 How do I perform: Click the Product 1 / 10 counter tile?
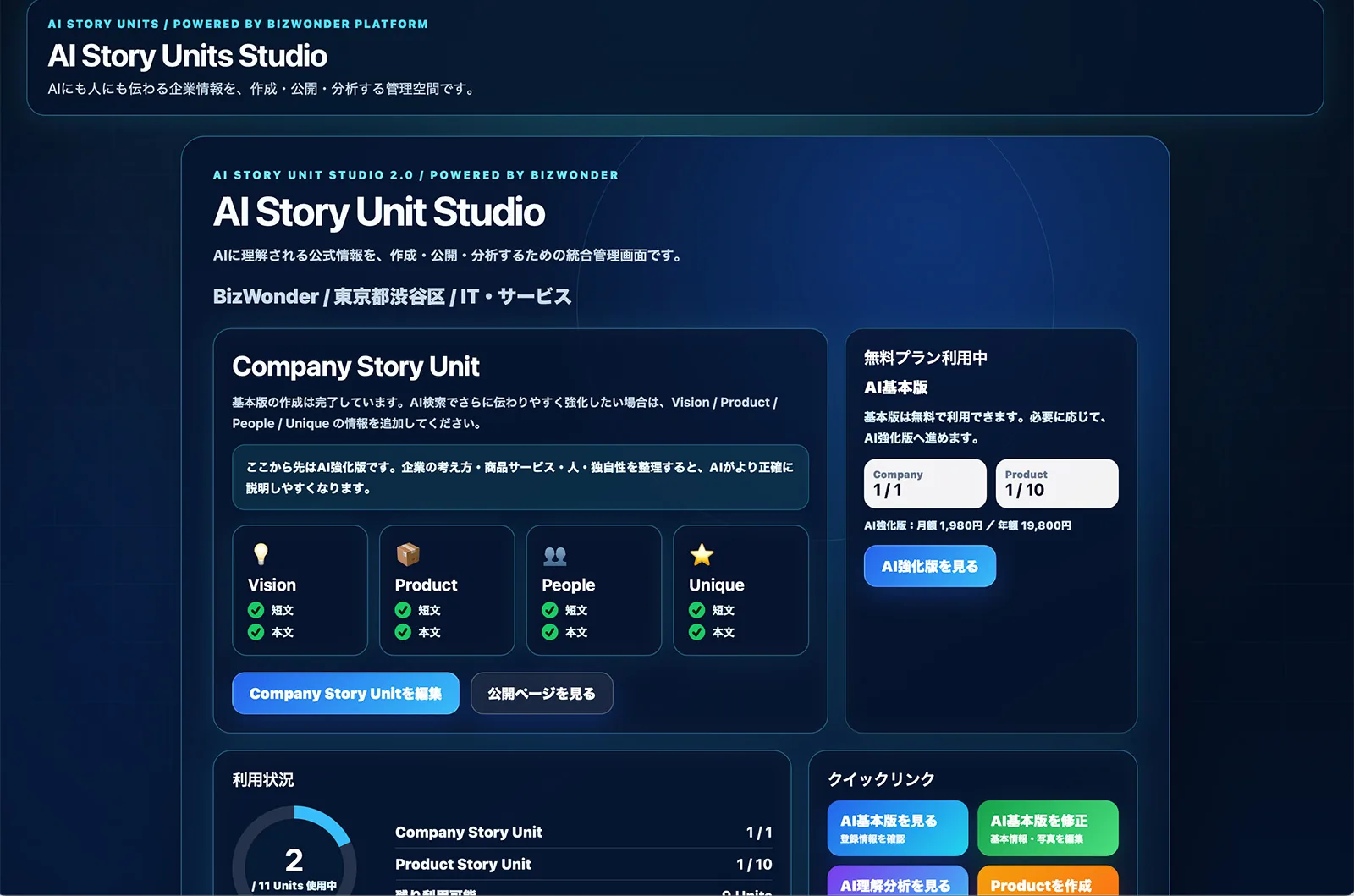[x=1057, y=484]
